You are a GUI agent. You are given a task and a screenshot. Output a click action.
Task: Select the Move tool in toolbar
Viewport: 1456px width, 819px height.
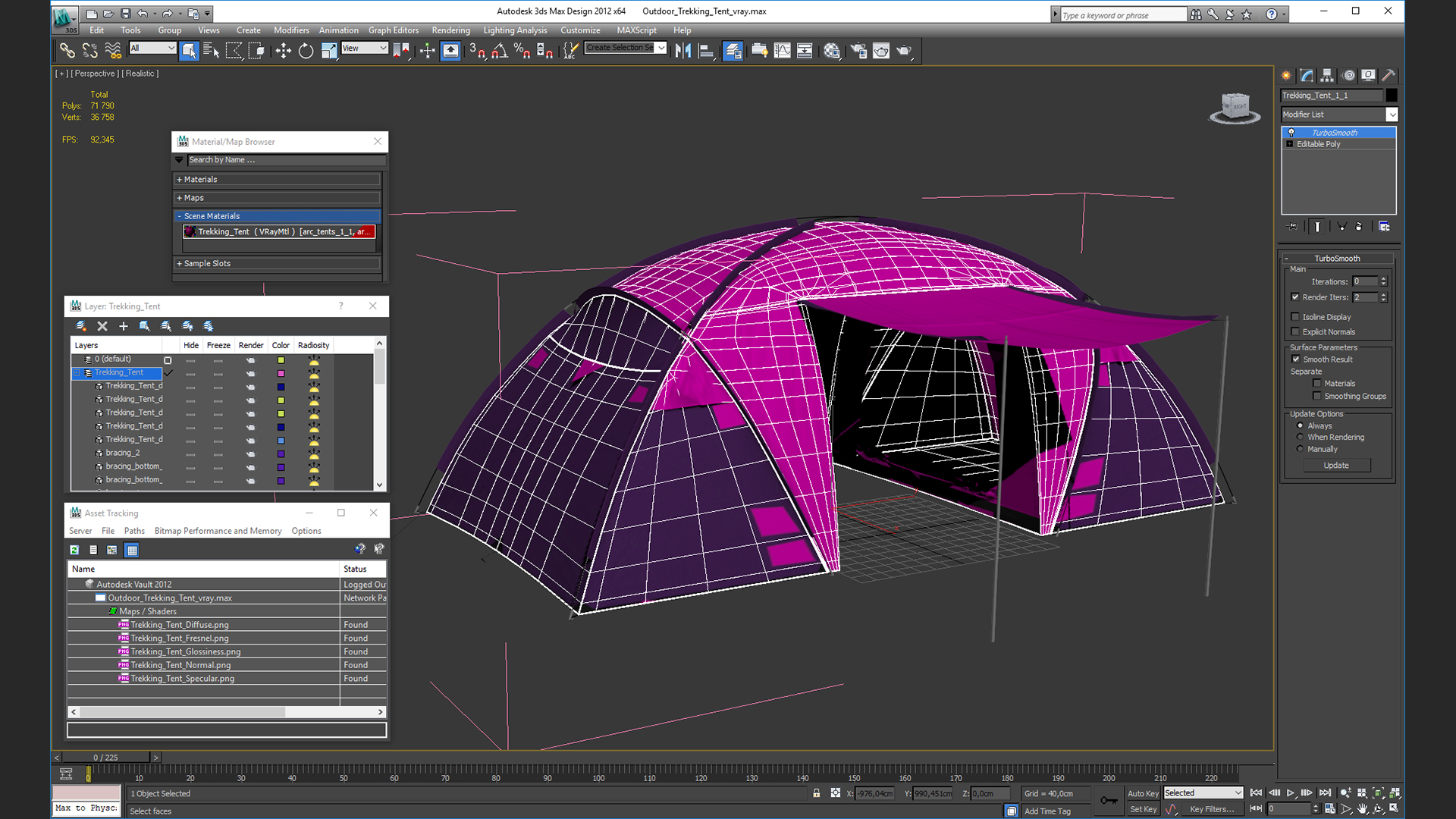[283, 51]
